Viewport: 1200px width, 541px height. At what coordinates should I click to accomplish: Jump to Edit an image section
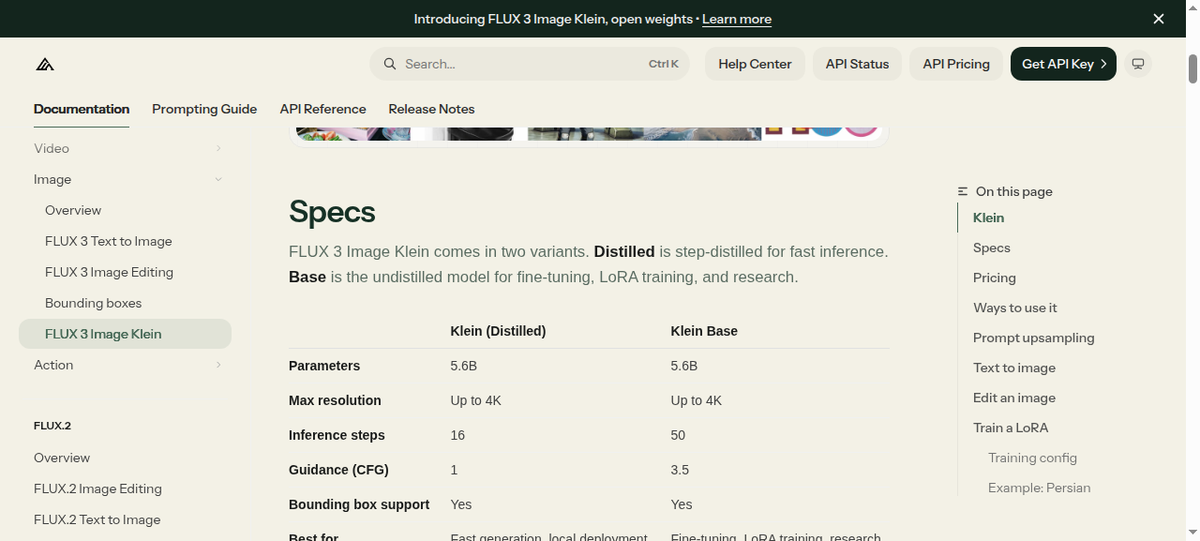[x=1014, y=398]
